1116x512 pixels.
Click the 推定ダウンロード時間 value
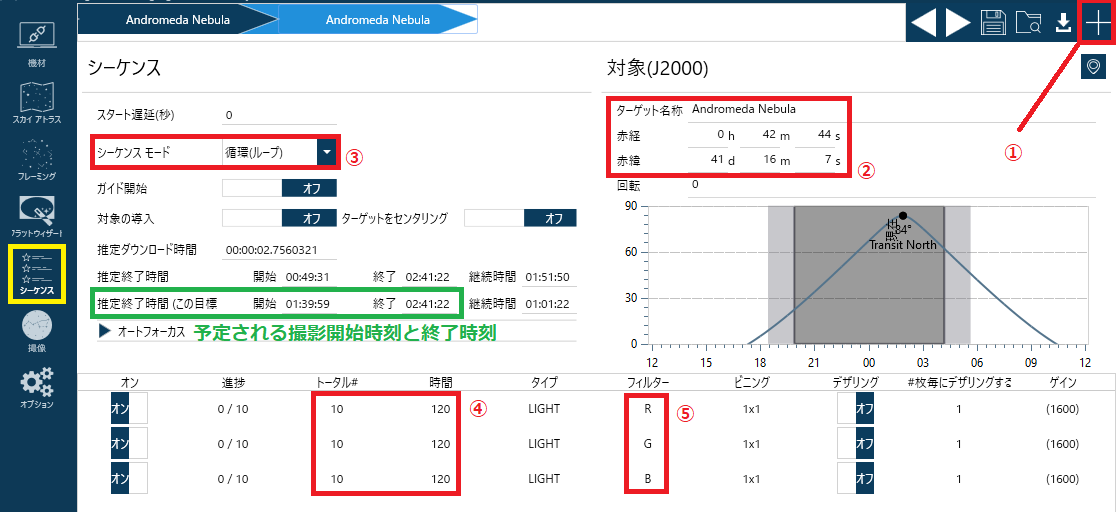point(281,250)
